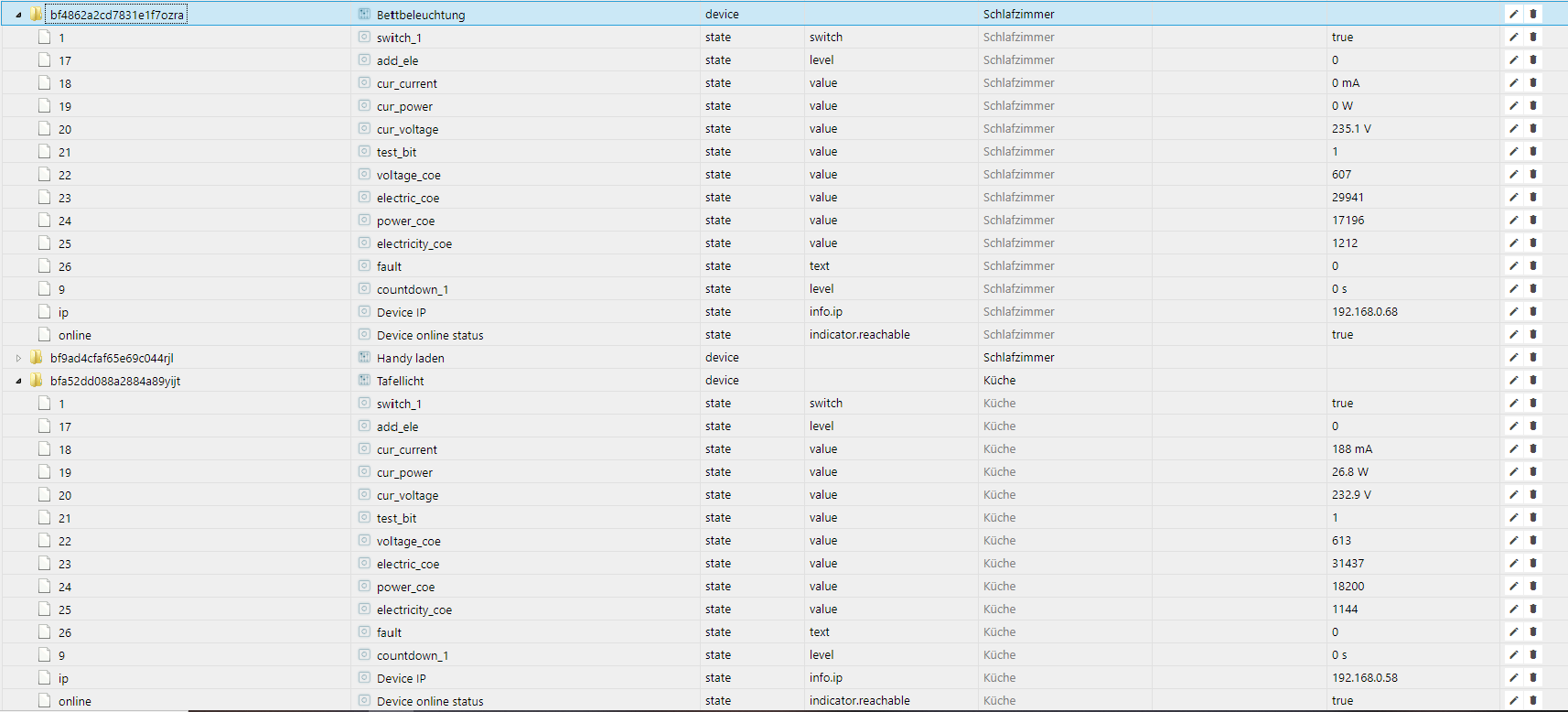Collapse the bfa52dd088a2884a89yijt device node
Viewport: 1568px width, 712px height.
coord(18,381)
